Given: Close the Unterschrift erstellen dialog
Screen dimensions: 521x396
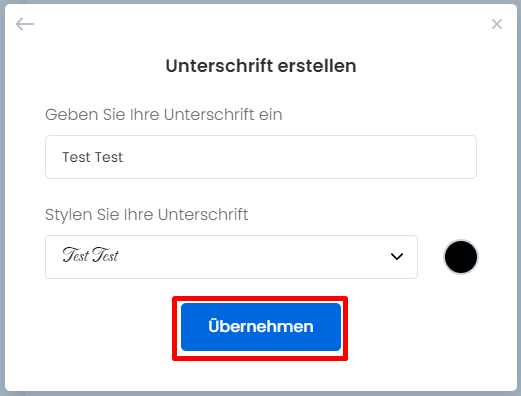Looking at the screenshot, I should [497, 24].
